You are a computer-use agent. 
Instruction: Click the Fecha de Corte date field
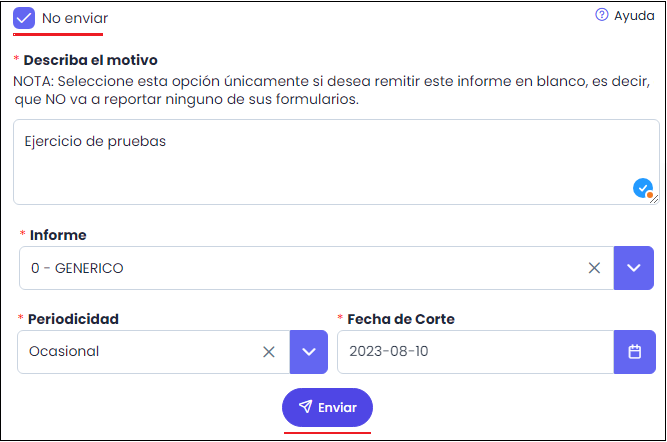click(x=475, y=352)
